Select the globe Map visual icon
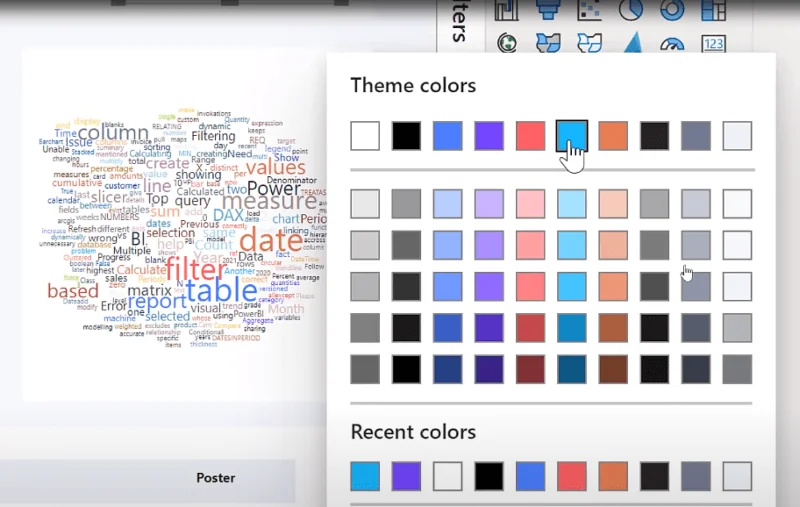Image resolution: width=800 pixels, height=507 pixels. click(x=507, y=43)
